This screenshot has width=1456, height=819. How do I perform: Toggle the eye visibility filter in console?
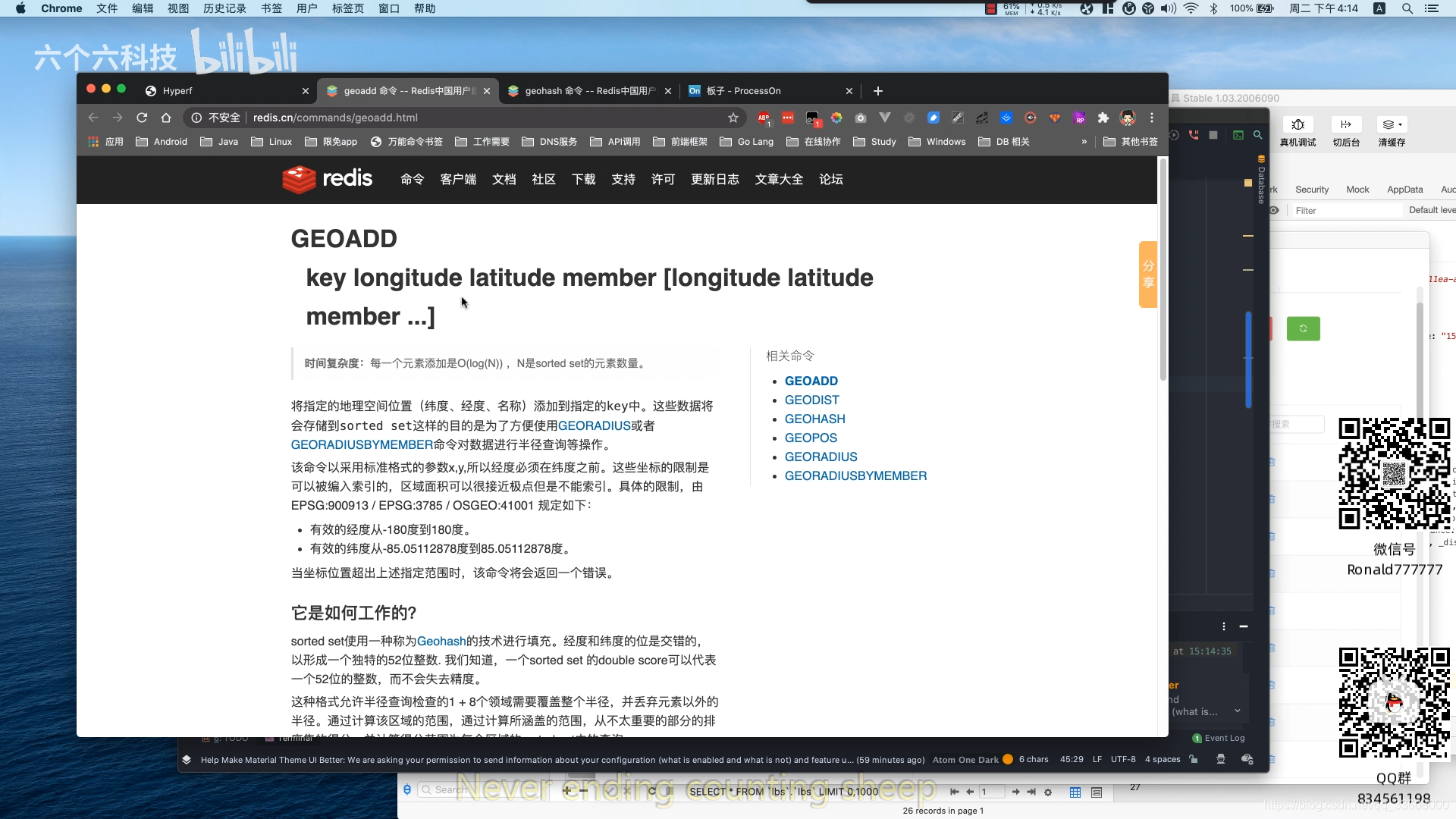coord(1273,211)
